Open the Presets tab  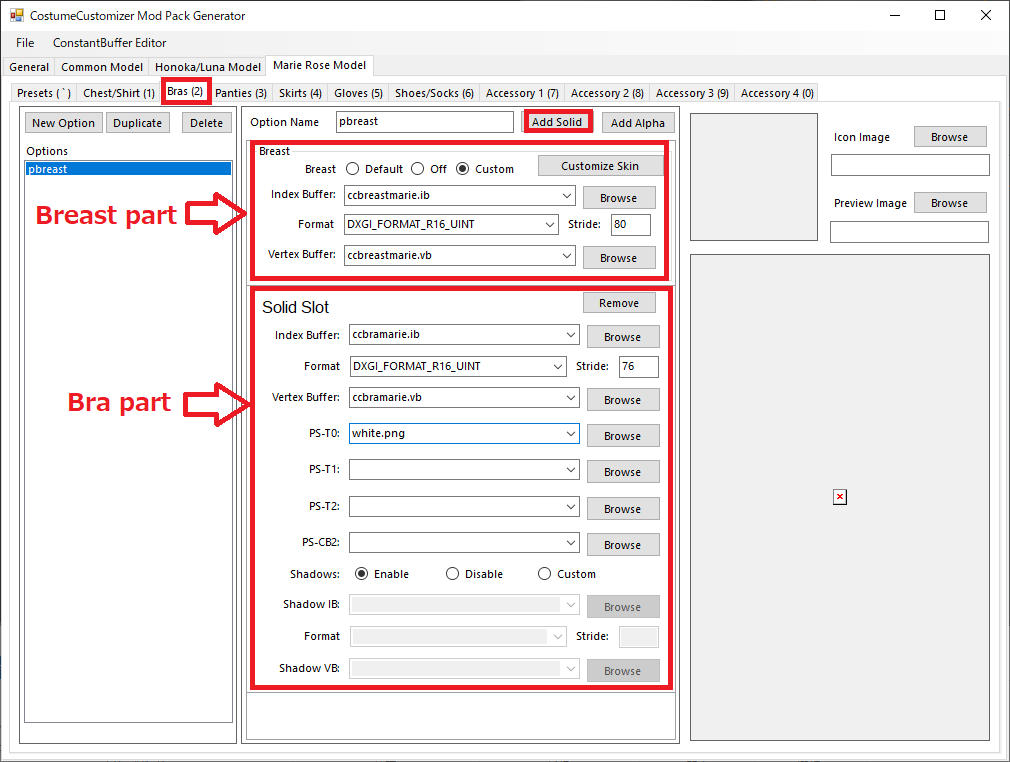coord(44,93)
